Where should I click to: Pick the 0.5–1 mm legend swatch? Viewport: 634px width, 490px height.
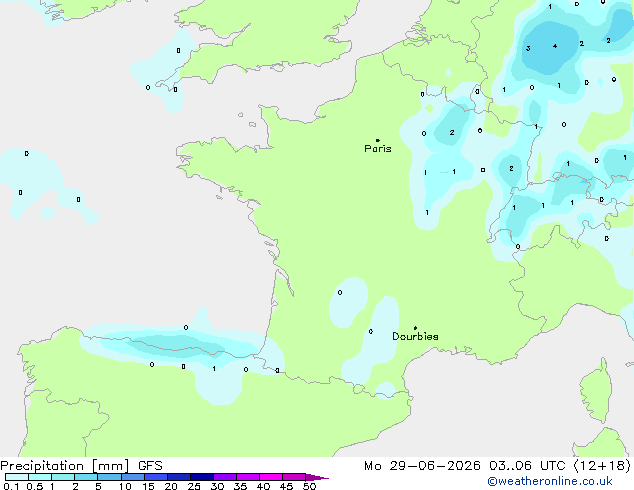(40, 477)
